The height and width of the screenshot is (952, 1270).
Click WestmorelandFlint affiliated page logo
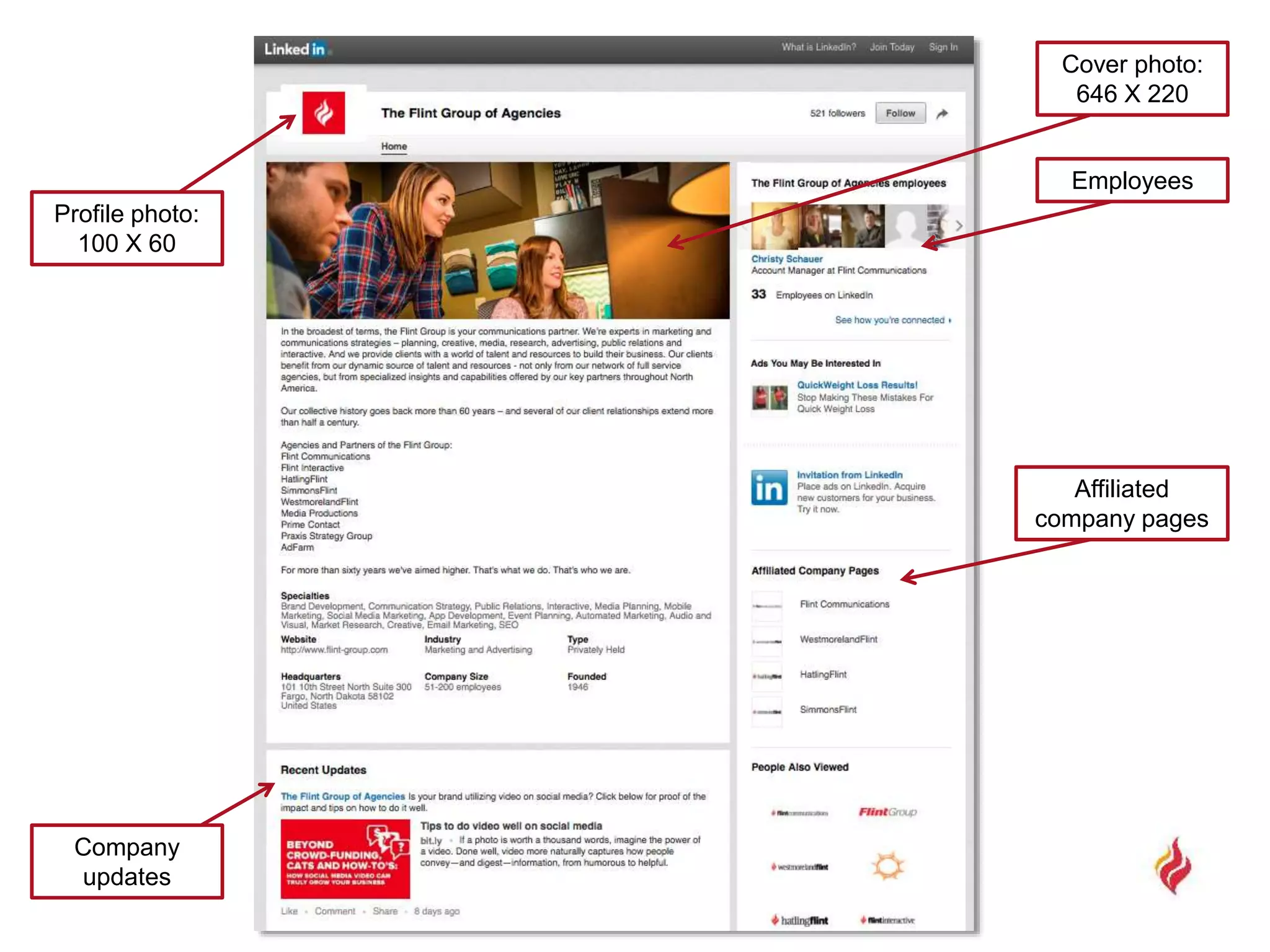767,641
